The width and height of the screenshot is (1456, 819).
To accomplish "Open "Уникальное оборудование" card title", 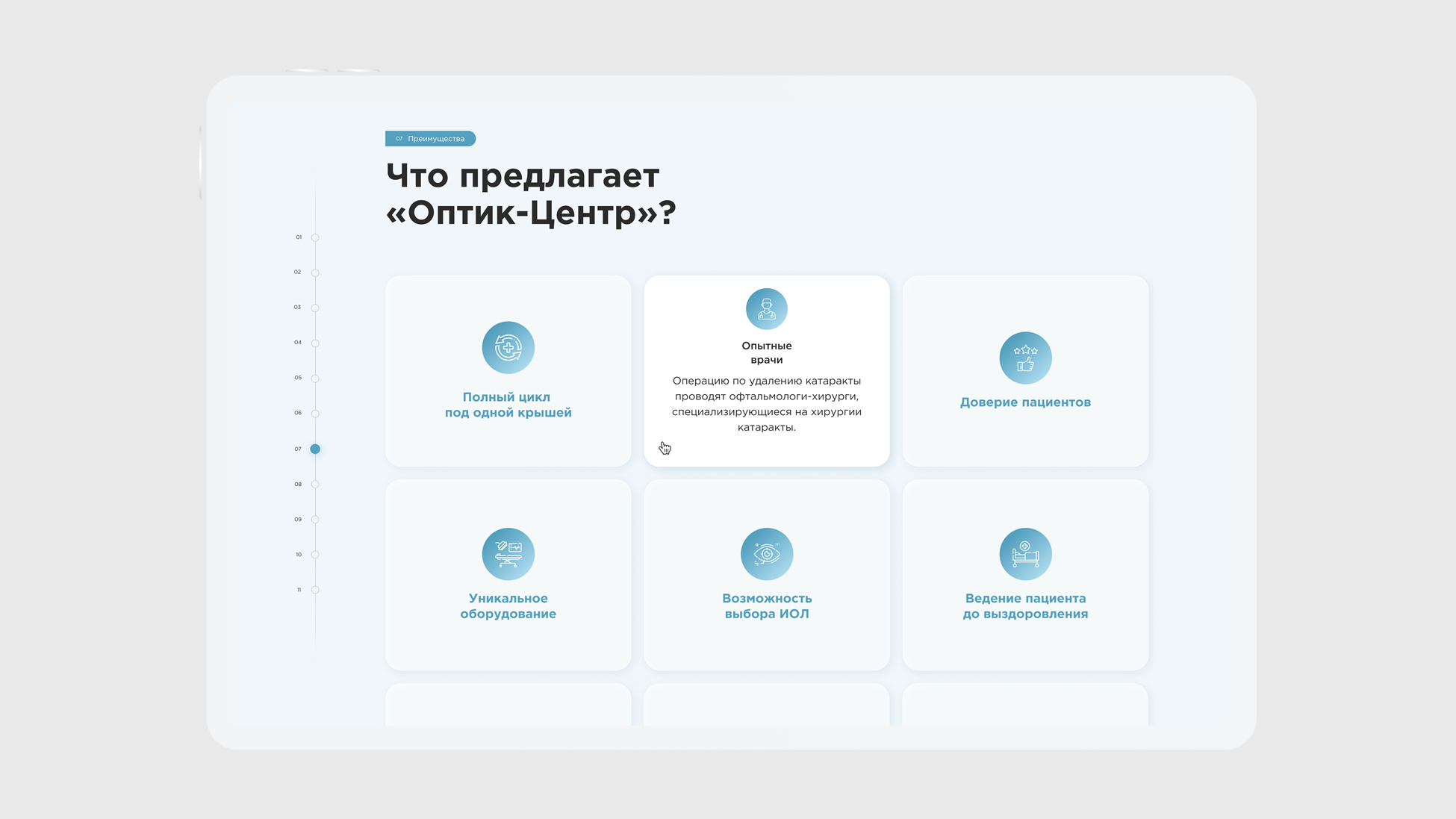I will point(508,606).
